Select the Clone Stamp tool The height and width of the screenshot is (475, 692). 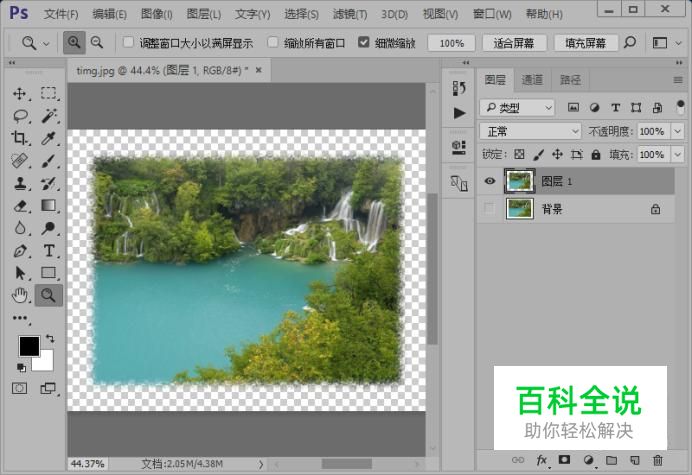tap(19, 183)
